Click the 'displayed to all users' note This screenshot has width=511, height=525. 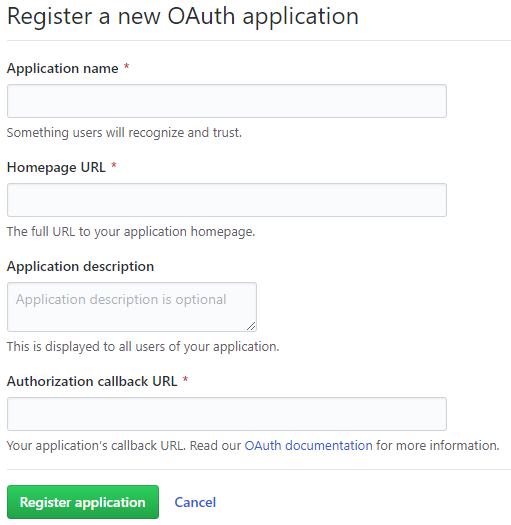pyautogui.click(x=143, y=347)
